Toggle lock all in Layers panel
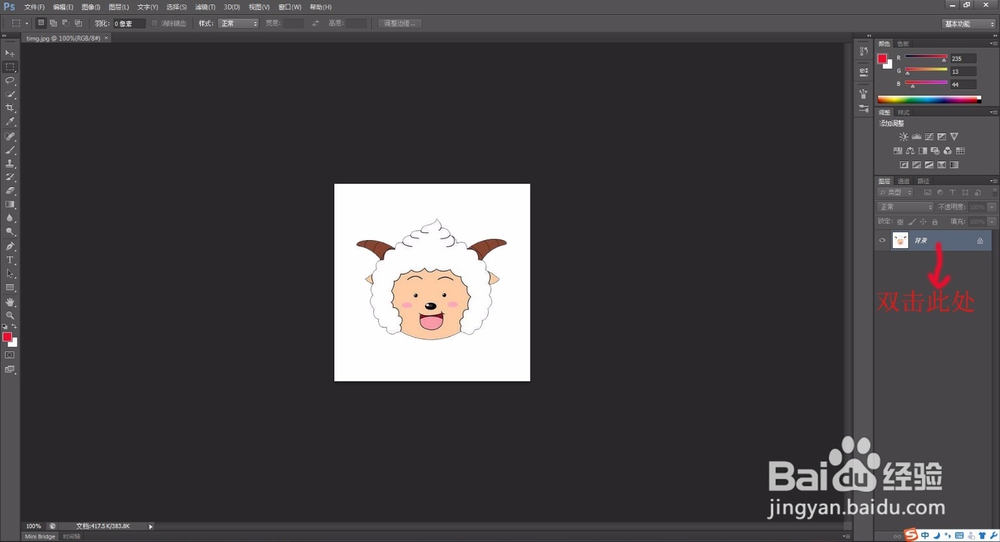 click(x=935, y=222)
